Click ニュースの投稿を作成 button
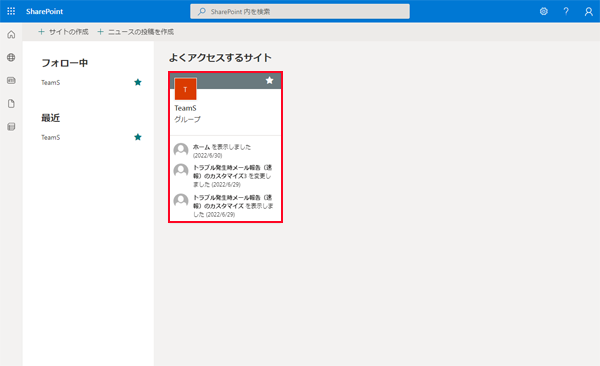This screenshot has width=600, height=366. [x=135, y=32]
